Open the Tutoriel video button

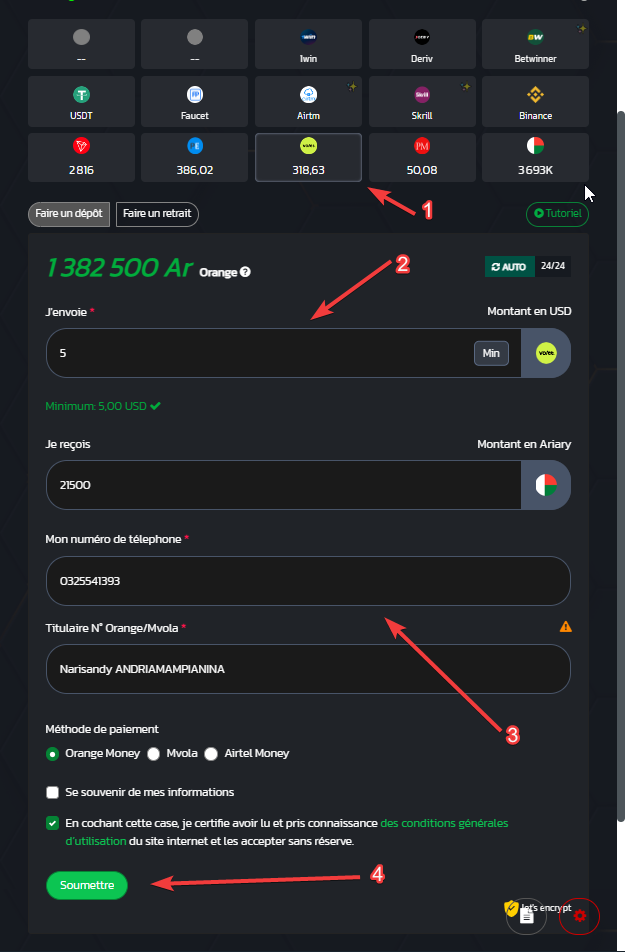pos(557,214)
